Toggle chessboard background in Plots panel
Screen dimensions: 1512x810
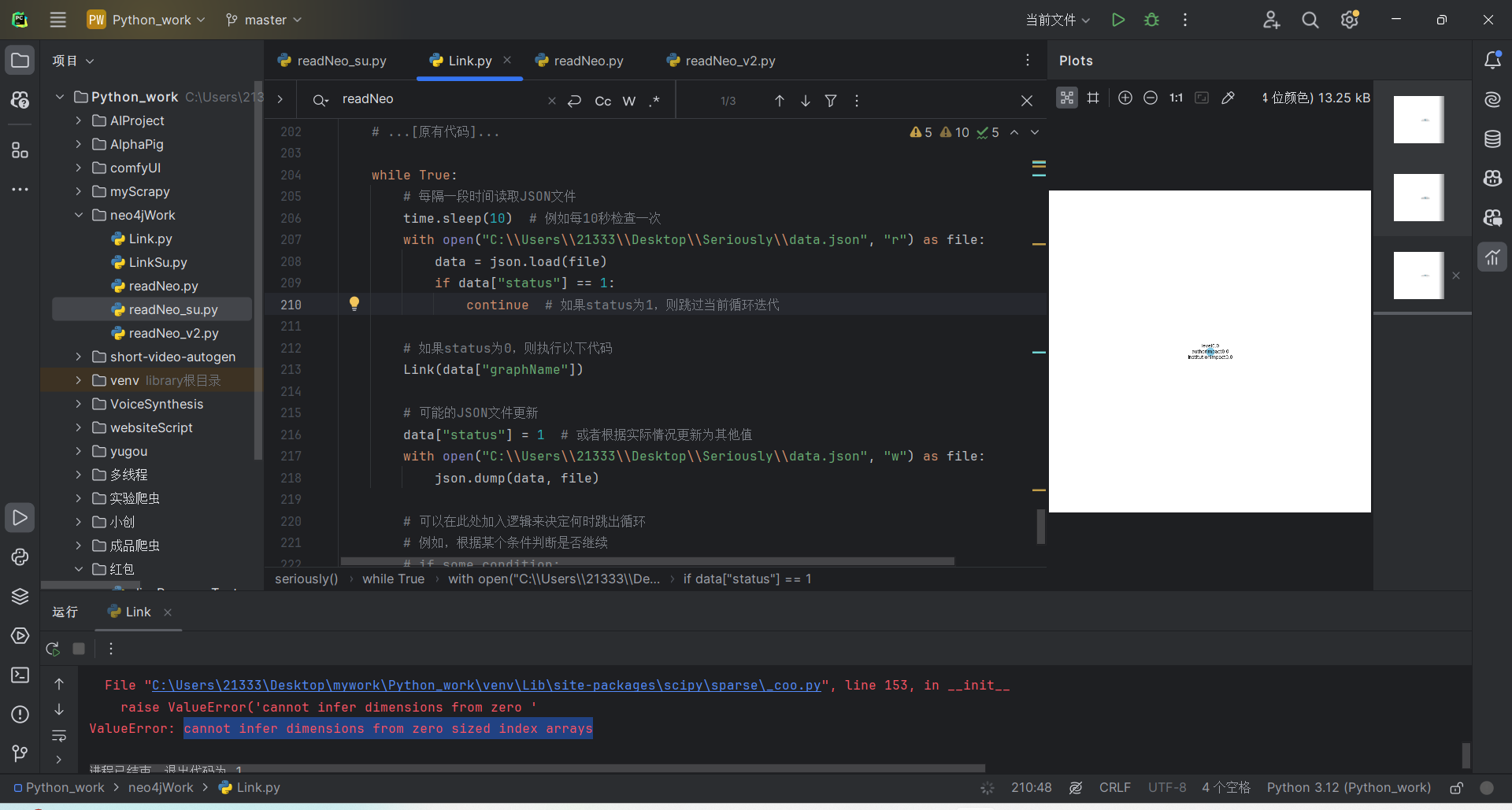(1067, 98)
